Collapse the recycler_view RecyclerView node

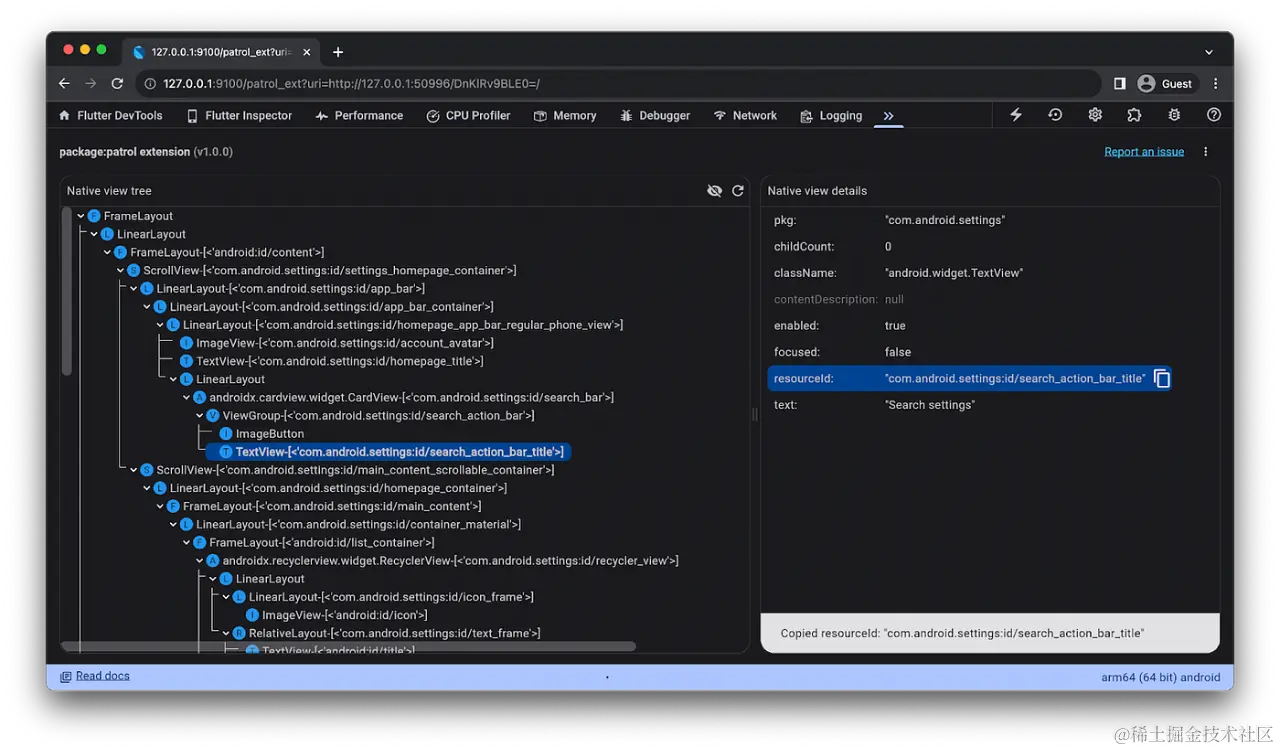pyautogui.click(x=199, y=561)
